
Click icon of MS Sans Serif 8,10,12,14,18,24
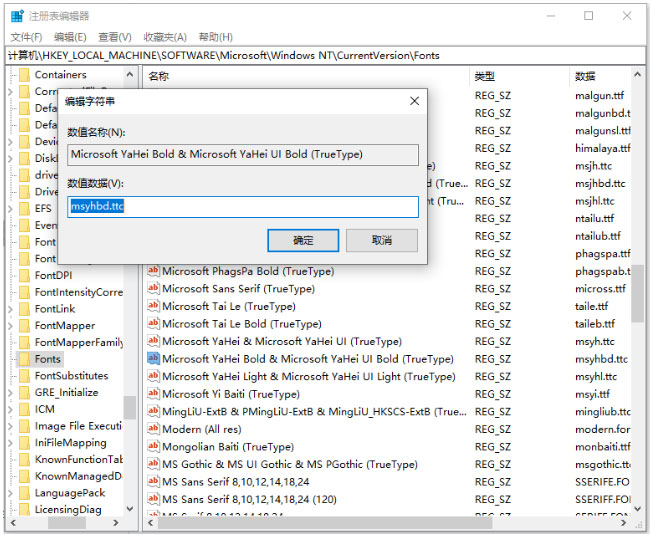153,481
